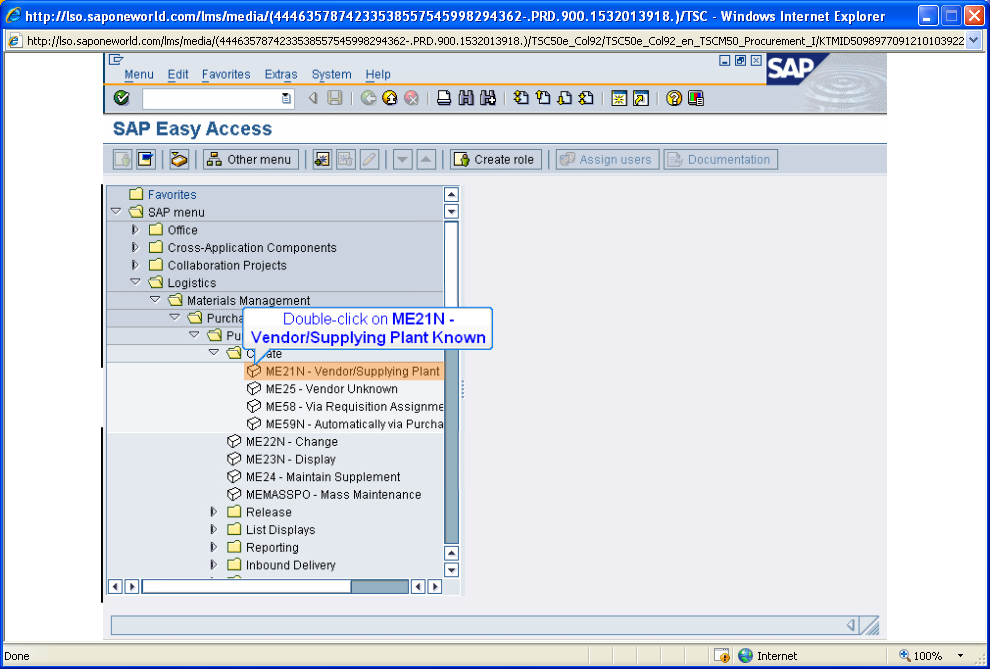Click the green Back arrow icon
Viewport: 990px width, 669px height.
(x=369, y=98)
